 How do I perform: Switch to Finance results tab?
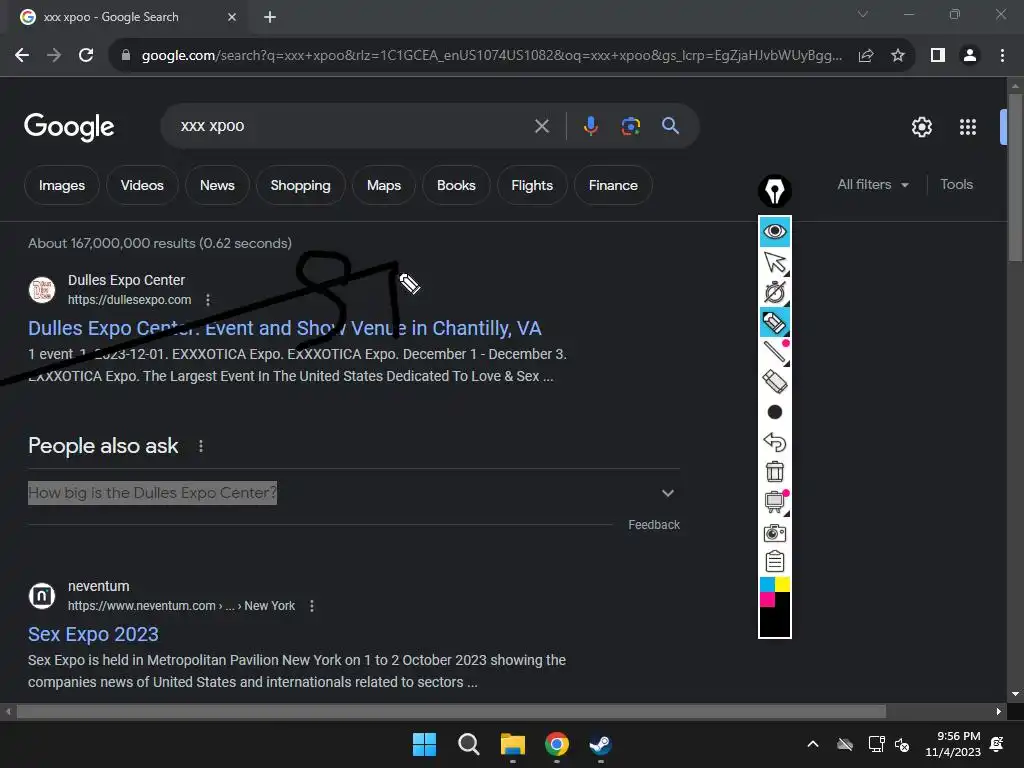pos(613,185)
